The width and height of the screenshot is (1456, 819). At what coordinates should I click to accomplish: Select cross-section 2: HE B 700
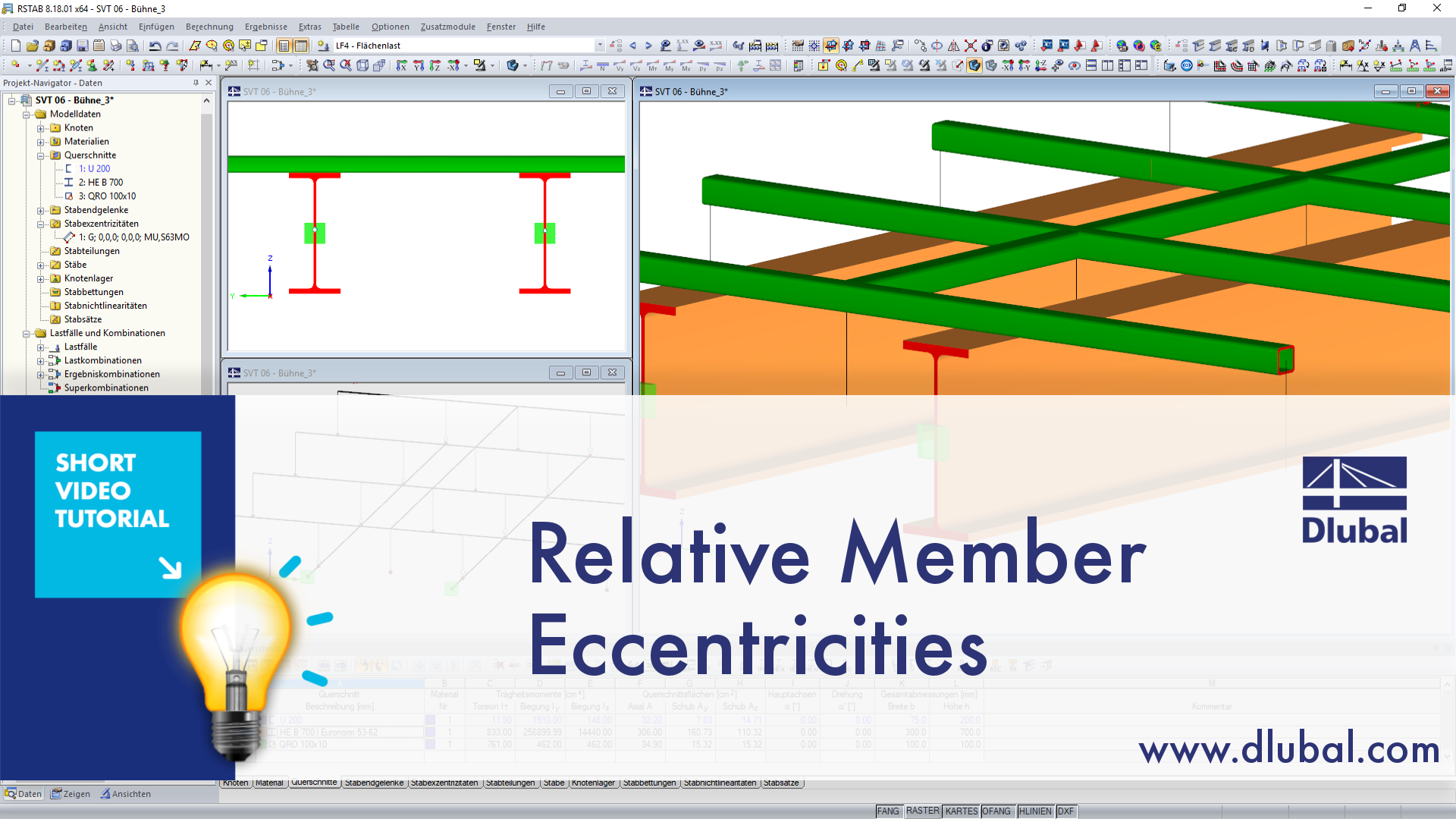coord(100,183)
